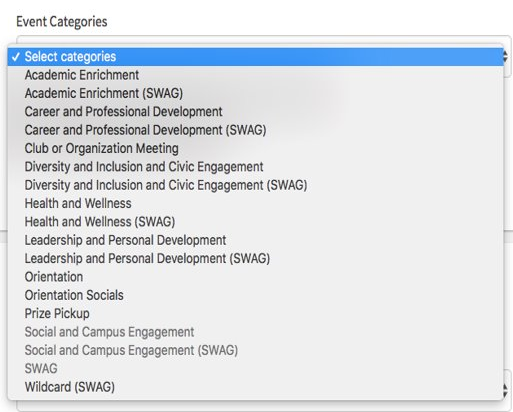513x412 pixels.
Task: Click the Event Categories dropdown stepper arrows
Action: (506, 56)
